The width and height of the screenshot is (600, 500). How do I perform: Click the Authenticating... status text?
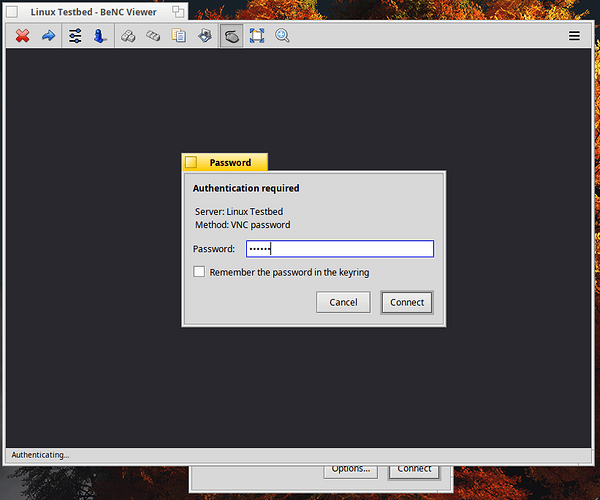(40, 455)
